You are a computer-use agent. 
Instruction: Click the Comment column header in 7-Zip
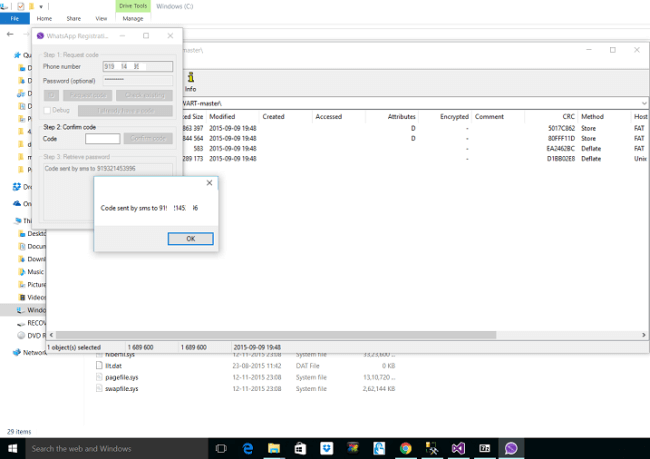click(x=498, y=117)
